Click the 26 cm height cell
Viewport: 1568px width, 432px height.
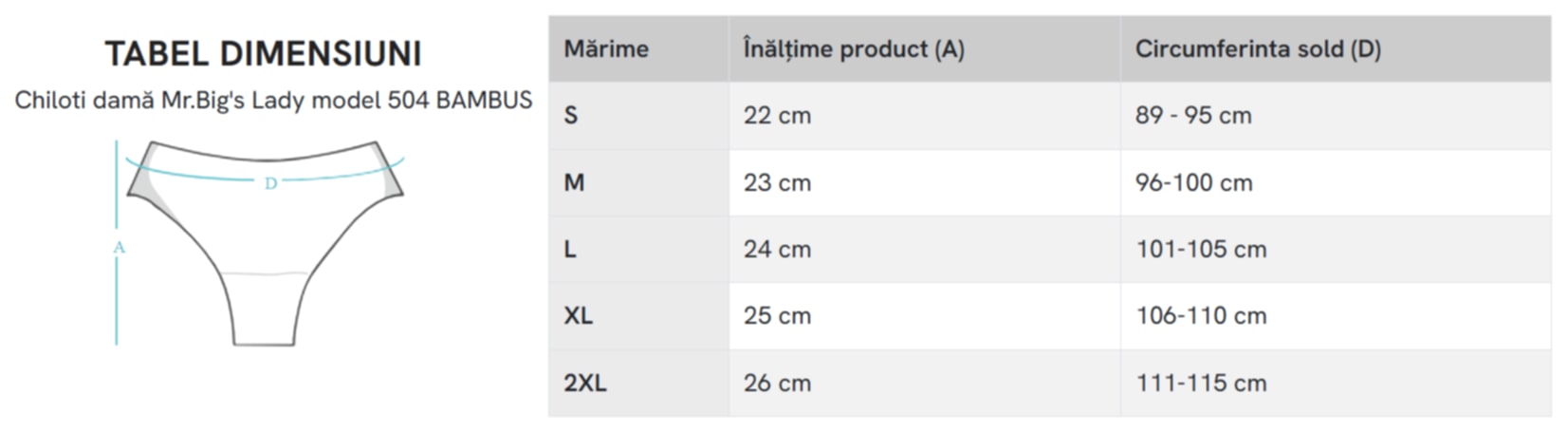777,383
